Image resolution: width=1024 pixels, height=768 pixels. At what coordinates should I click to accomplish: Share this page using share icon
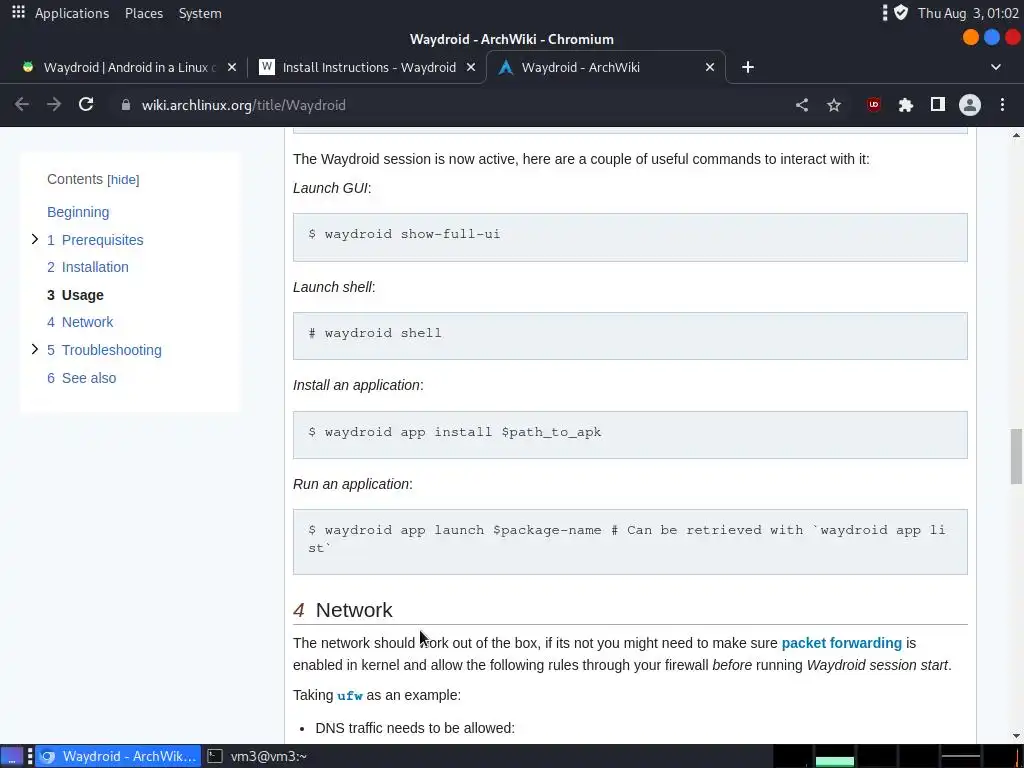pos(802,104)
